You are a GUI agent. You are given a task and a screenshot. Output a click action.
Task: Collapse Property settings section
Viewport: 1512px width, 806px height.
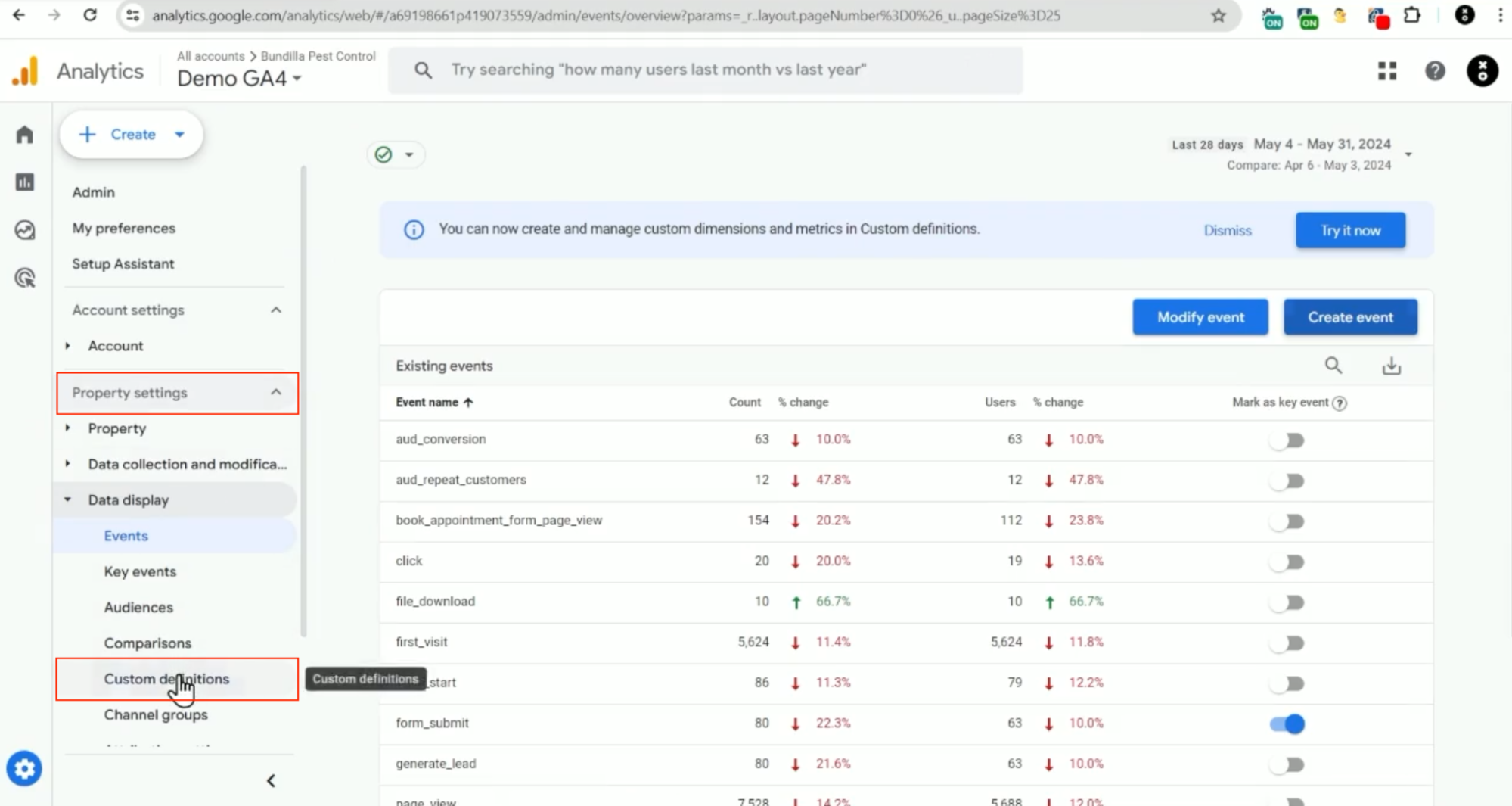275,392
